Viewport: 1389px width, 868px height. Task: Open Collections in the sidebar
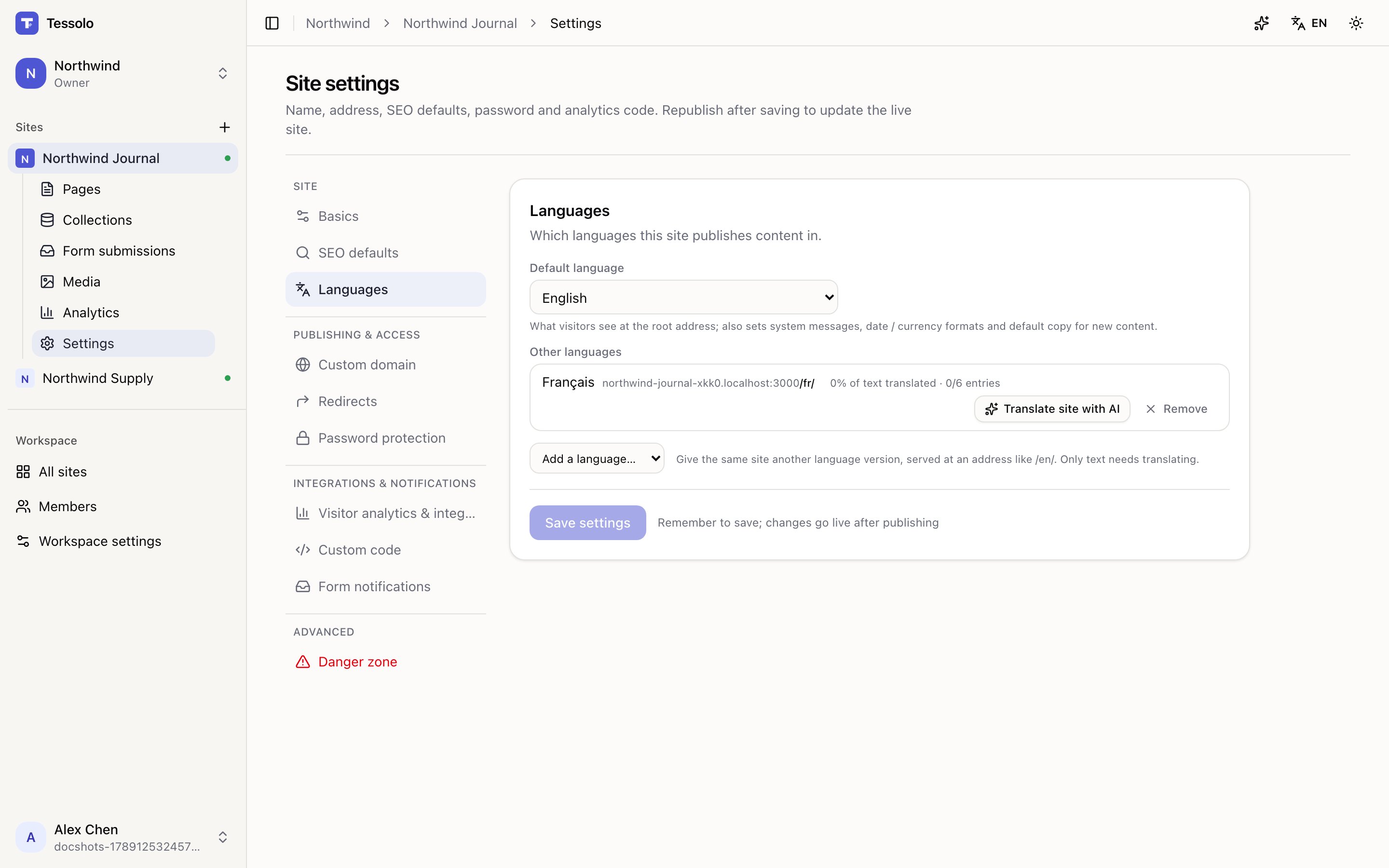123,220
